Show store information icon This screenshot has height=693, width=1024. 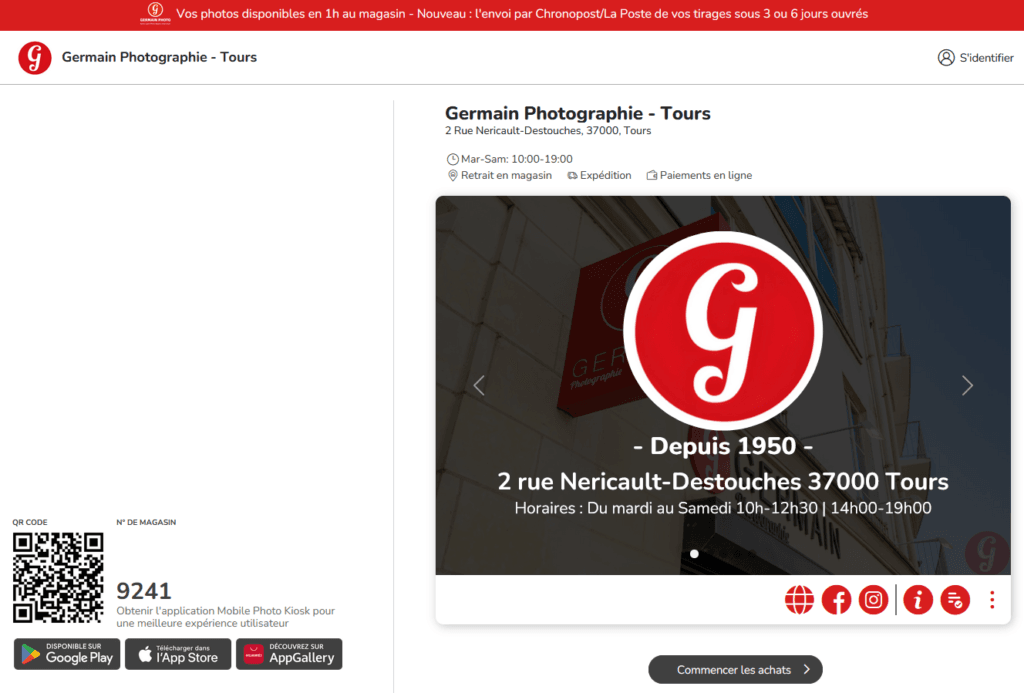(x=918, y=600)
